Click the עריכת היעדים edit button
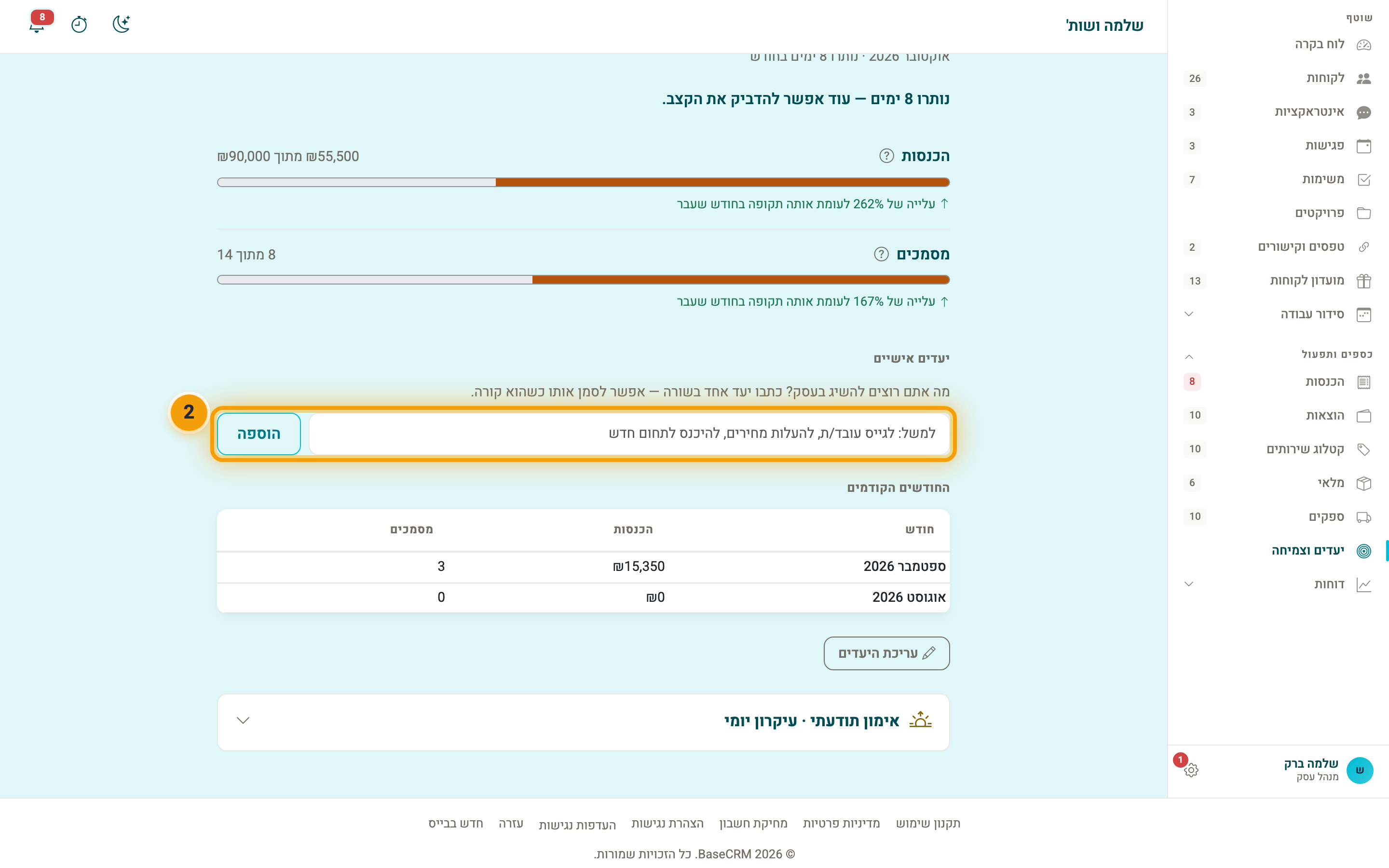The image size is (1389, 868). pos(886,653)
